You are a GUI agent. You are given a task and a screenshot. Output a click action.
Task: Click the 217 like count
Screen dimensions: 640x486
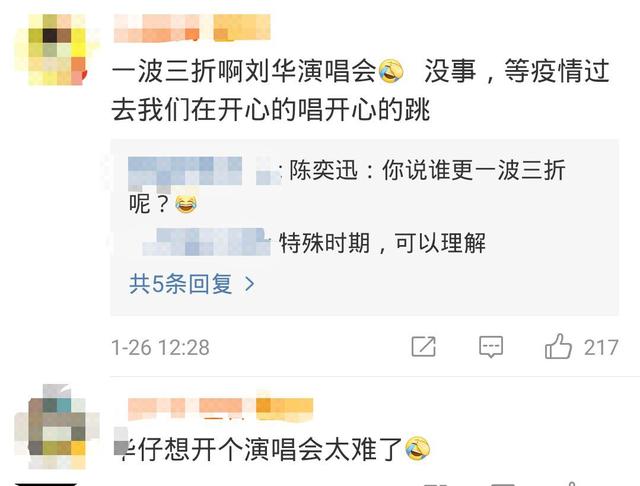(x=601, y=348)
